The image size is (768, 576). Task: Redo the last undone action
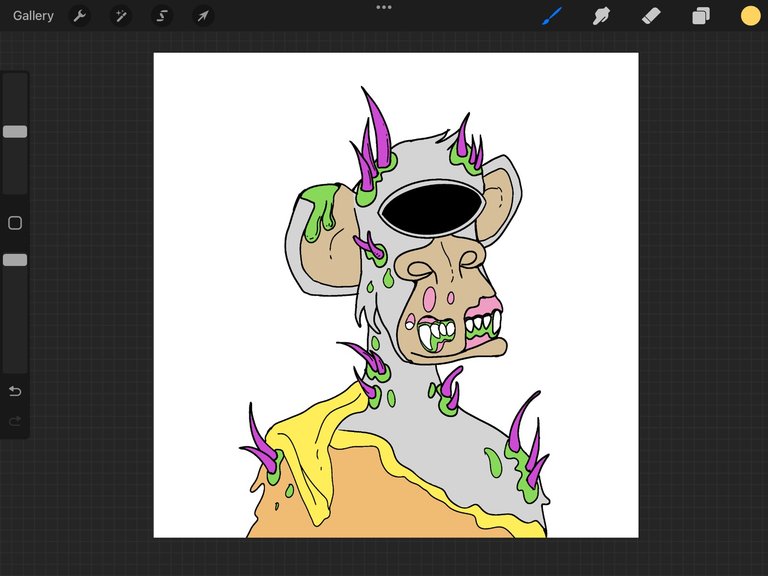(x=15, y=421)
